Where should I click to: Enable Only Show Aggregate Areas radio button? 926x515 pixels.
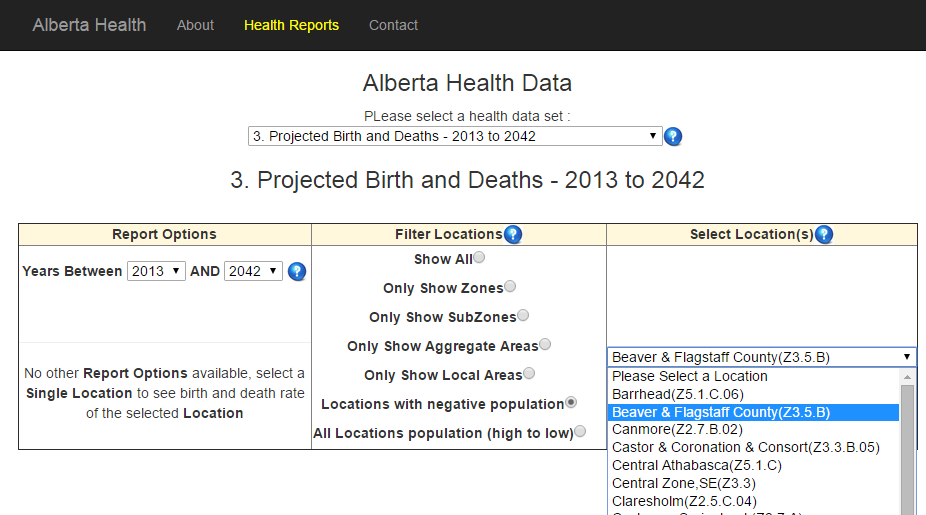(544, 344)
